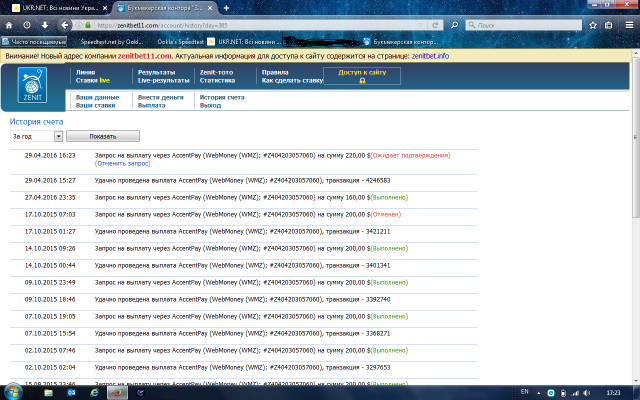Open Speedtest.net by Ookla bookmark
The image size is (640, 400).
coord(111,42)
